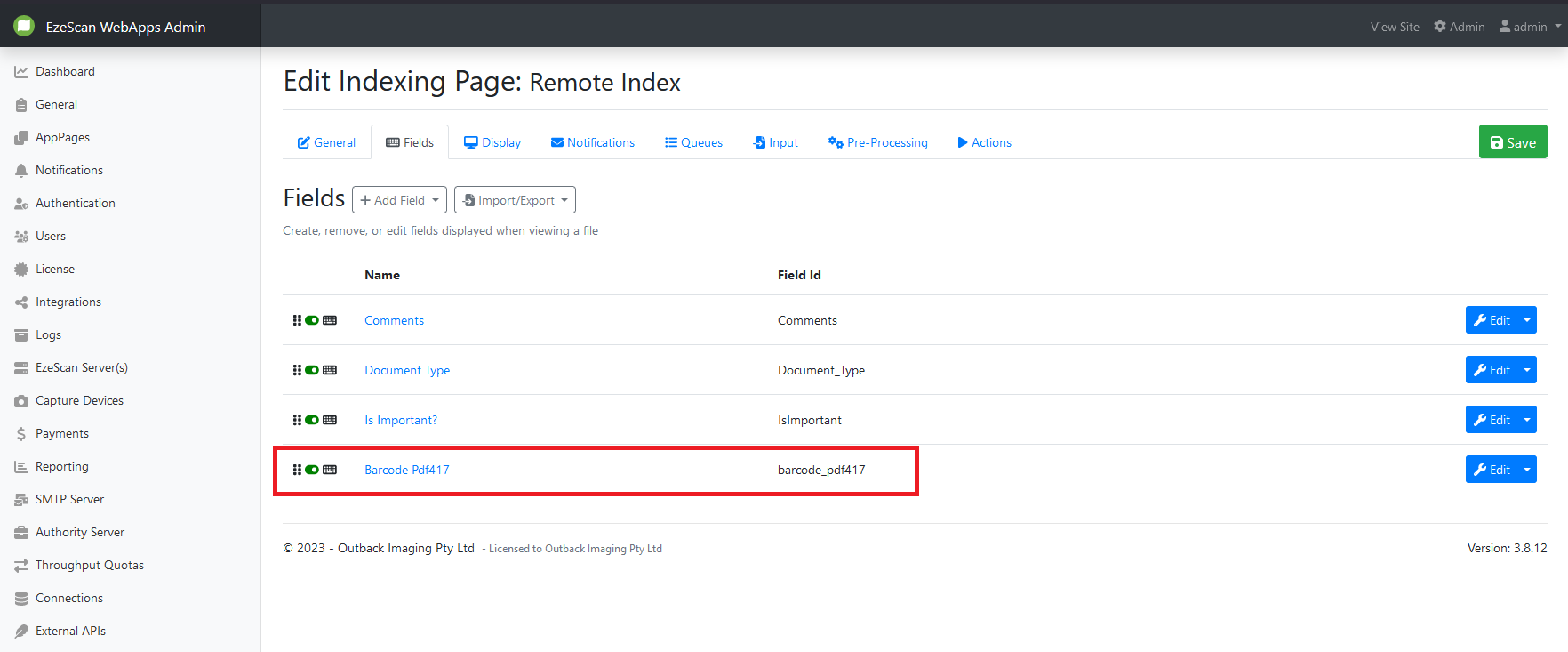This screenshot has width=1568, height=652.
Task: Click the EzeScan WebApps logo icon
Action: point(24,26)
